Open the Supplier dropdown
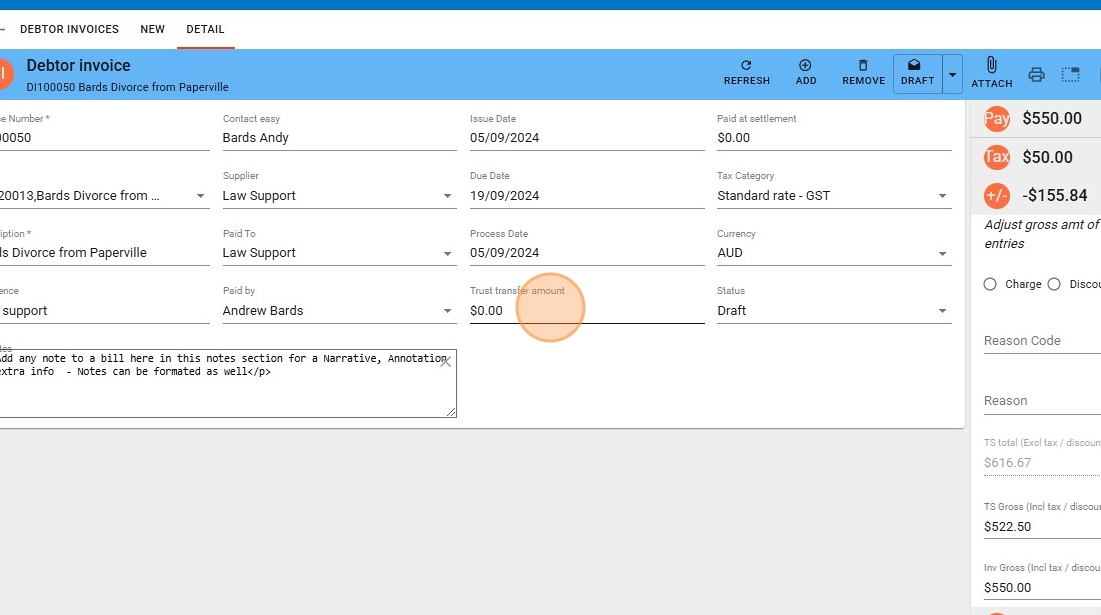This screenshot has height=615, width=1101. [x=447, y=196]
